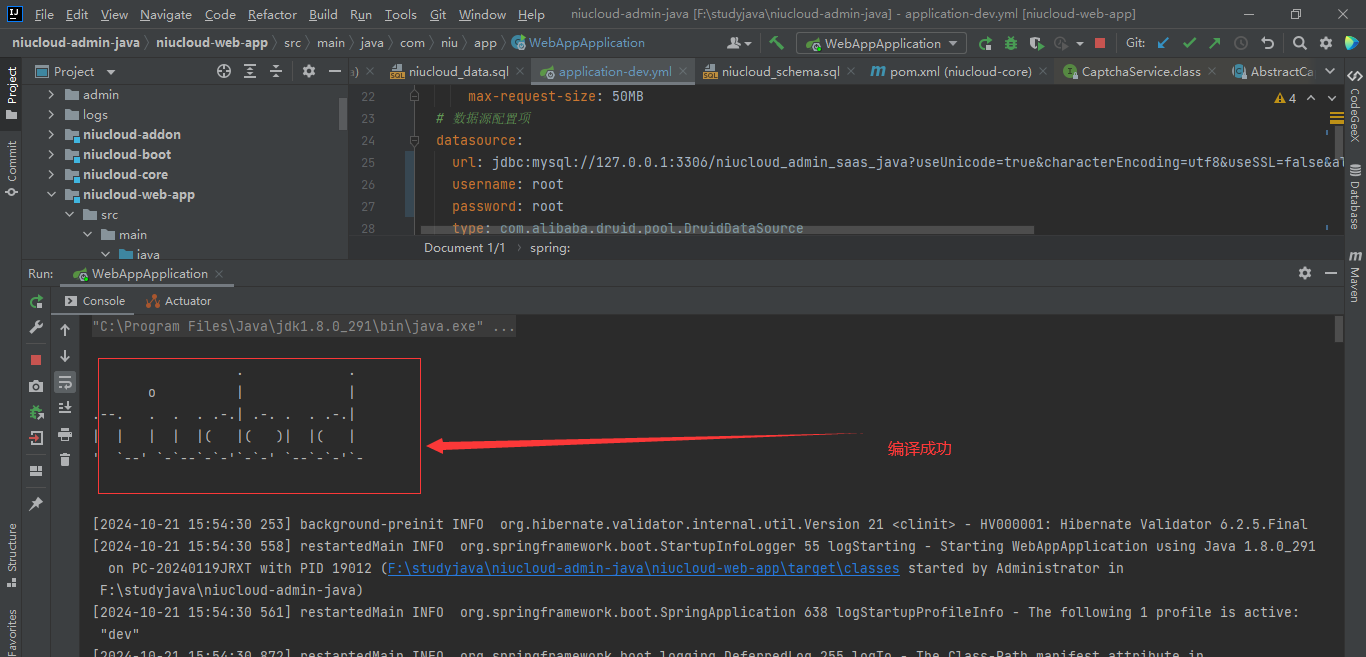Click the console vertical scrollbar
1366x657 pixels.
(x=1338, y=330)
